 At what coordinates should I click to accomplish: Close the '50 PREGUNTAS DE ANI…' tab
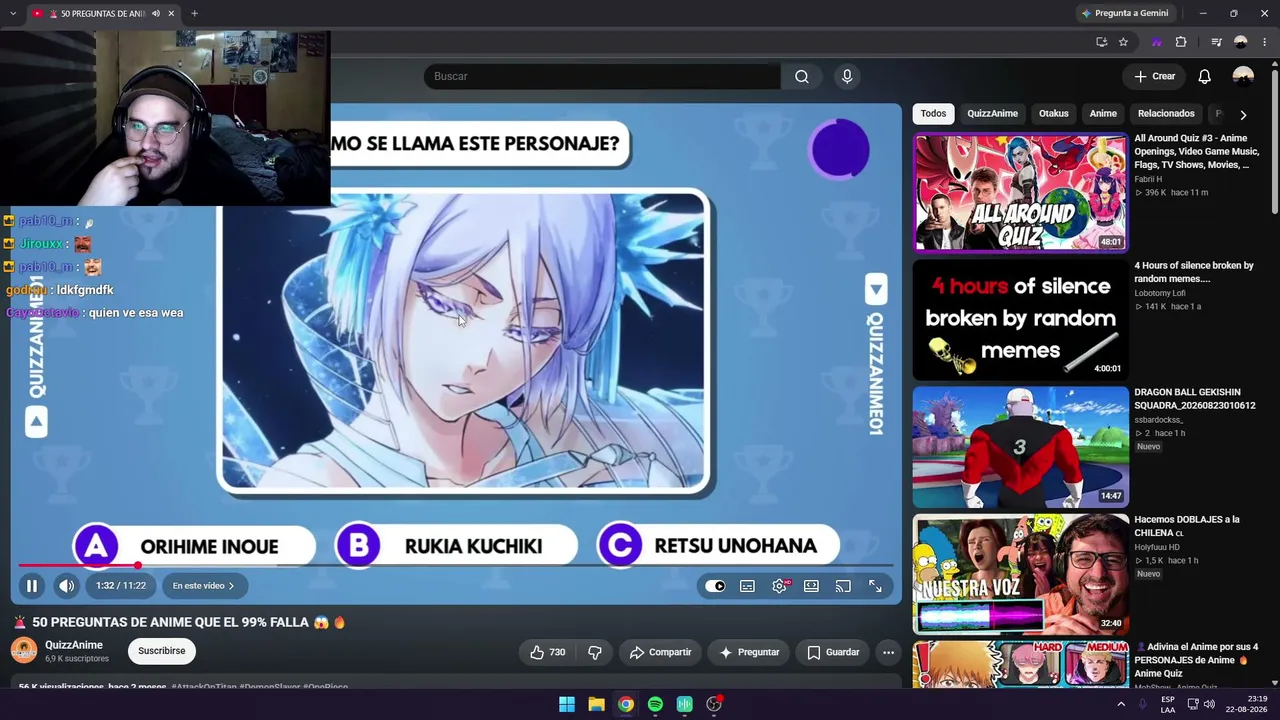coord(171,14)
